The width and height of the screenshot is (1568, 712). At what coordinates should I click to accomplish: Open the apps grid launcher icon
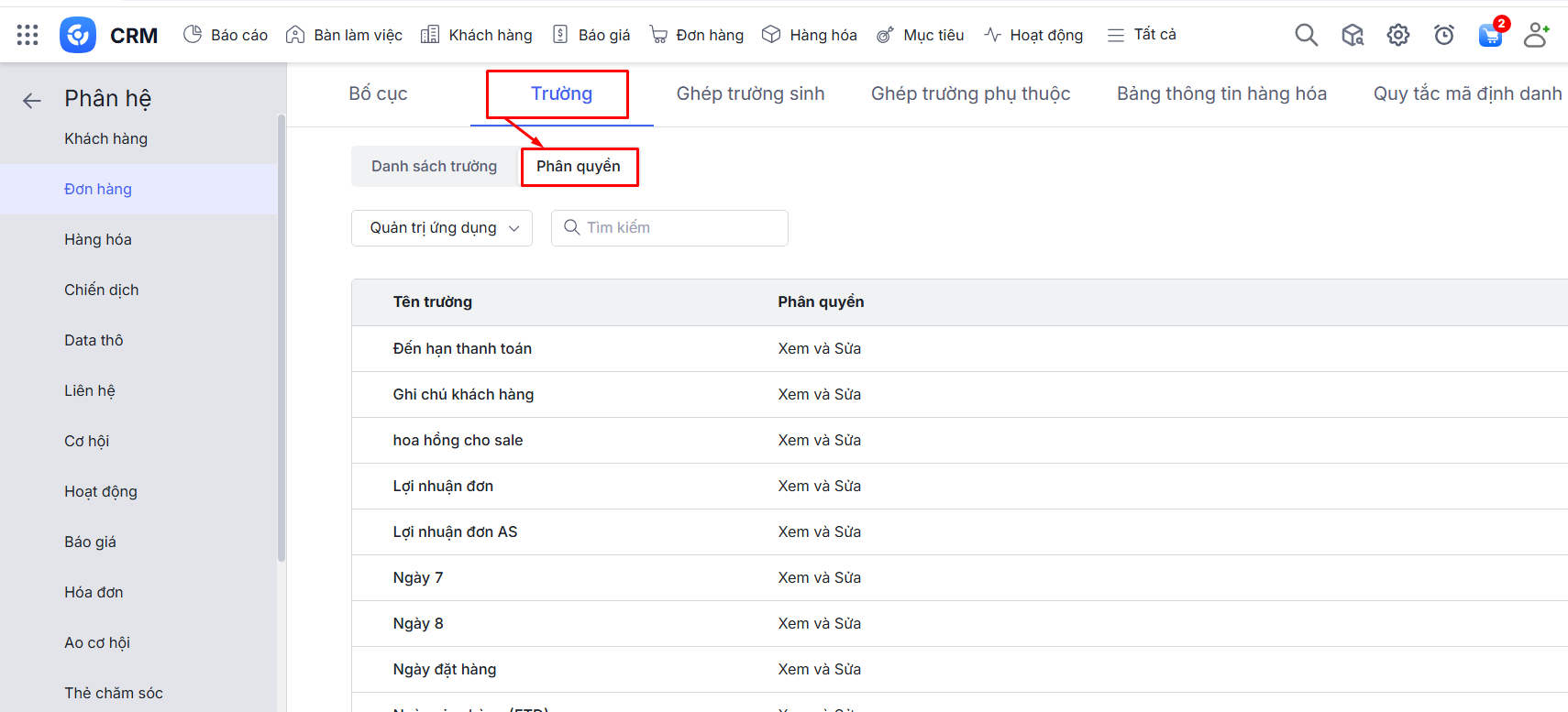point(28,35)
